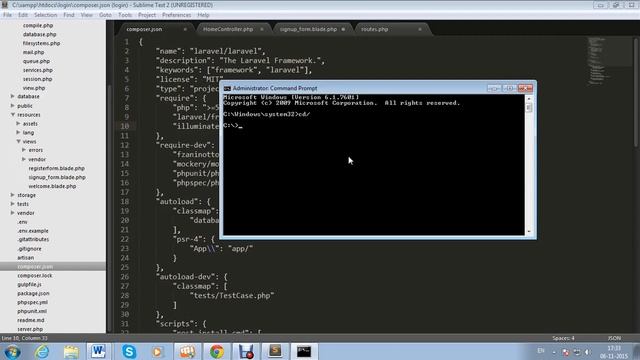This screenshot has height=360, width=640.
Task: Open welcome.blade.php in the sidebar
Action: 52,186
